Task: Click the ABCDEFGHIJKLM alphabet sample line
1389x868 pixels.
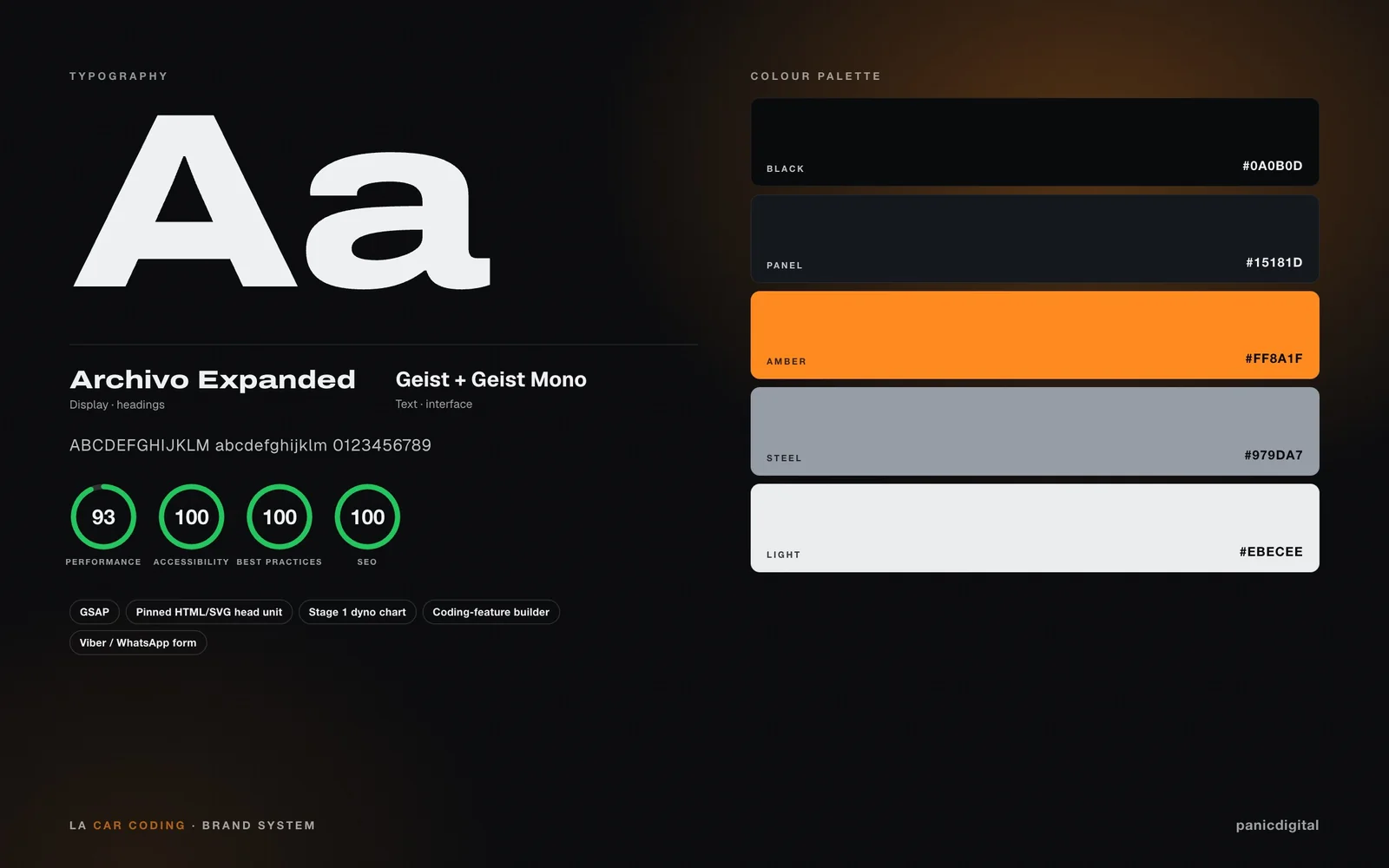Action: pos(250,445)
